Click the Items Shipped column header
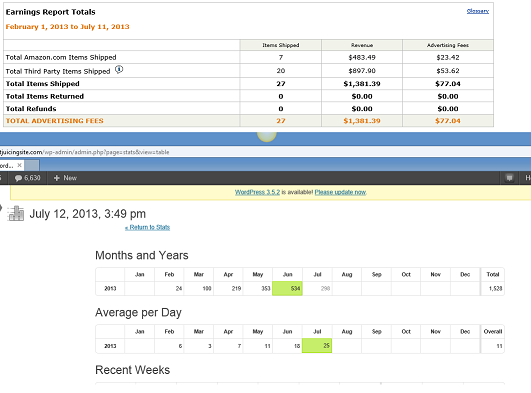This screenshot has width=531, height=393. (281, 45)
